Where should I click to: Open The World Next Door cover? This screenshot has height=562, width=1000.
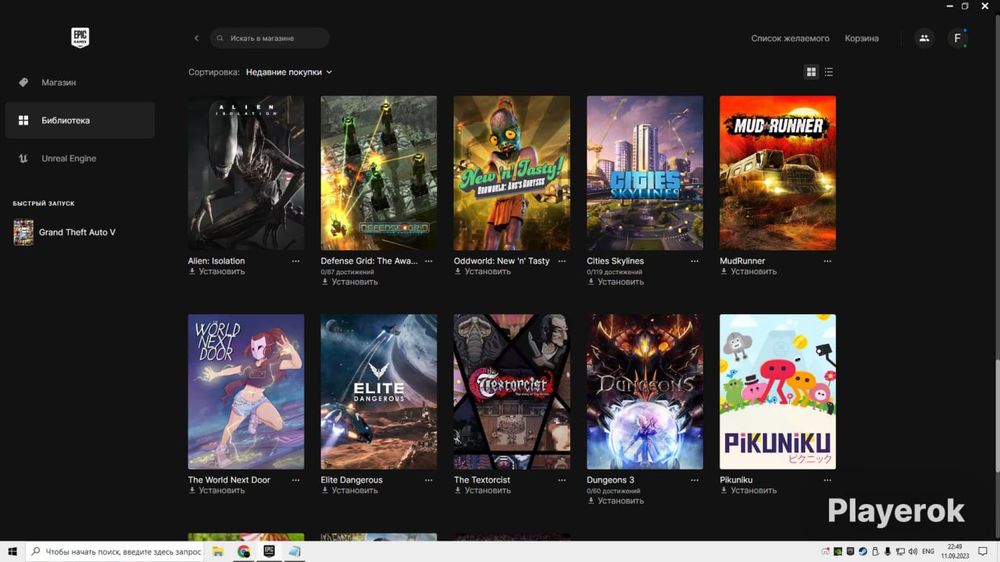pyautogui.click(x=246, y=392)
